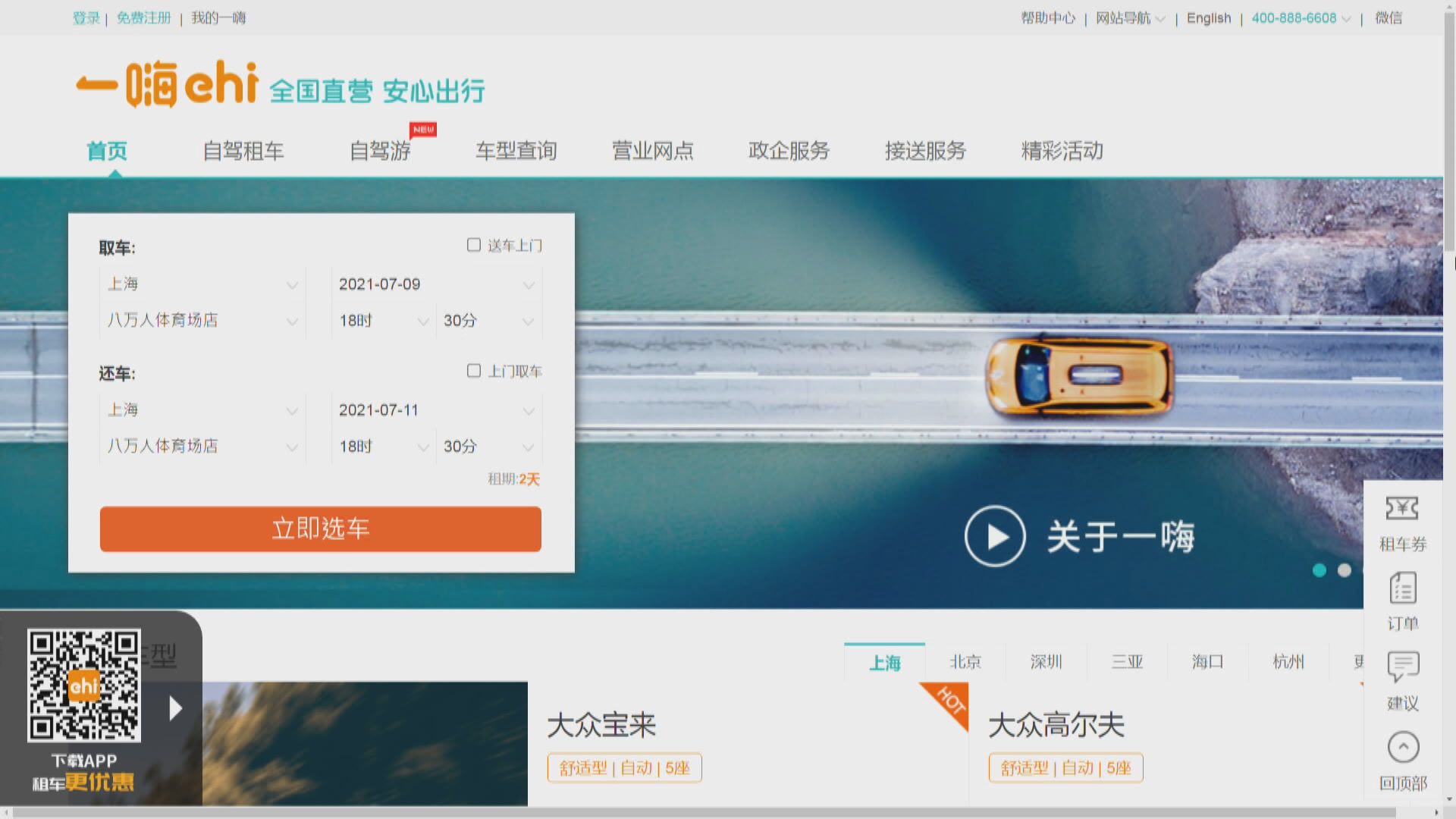Viewport: 1456px width, 819px height.
Task: Select the 北京 city tab
Action: (965, 661)
